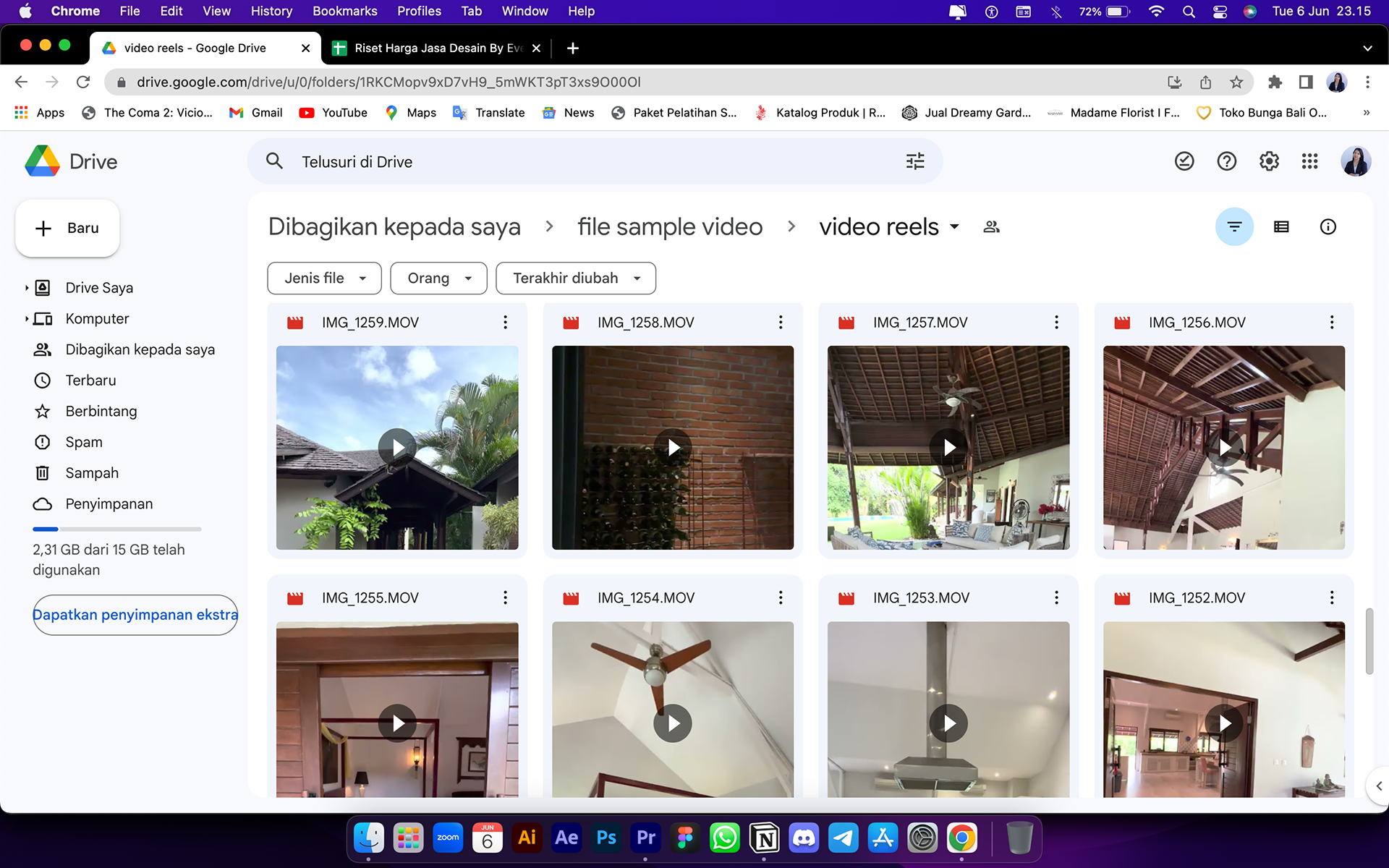Play the IMG_1257.MOV video thumbnail

point(948,448)
